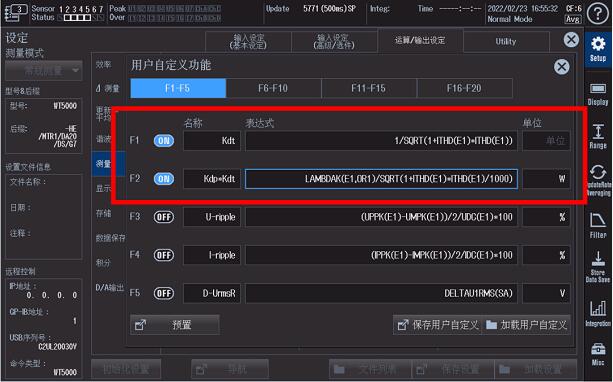Open the Setup gear icon
Image resolution: width=613 pixels, height=382 pixels.
tap(598, 49)
